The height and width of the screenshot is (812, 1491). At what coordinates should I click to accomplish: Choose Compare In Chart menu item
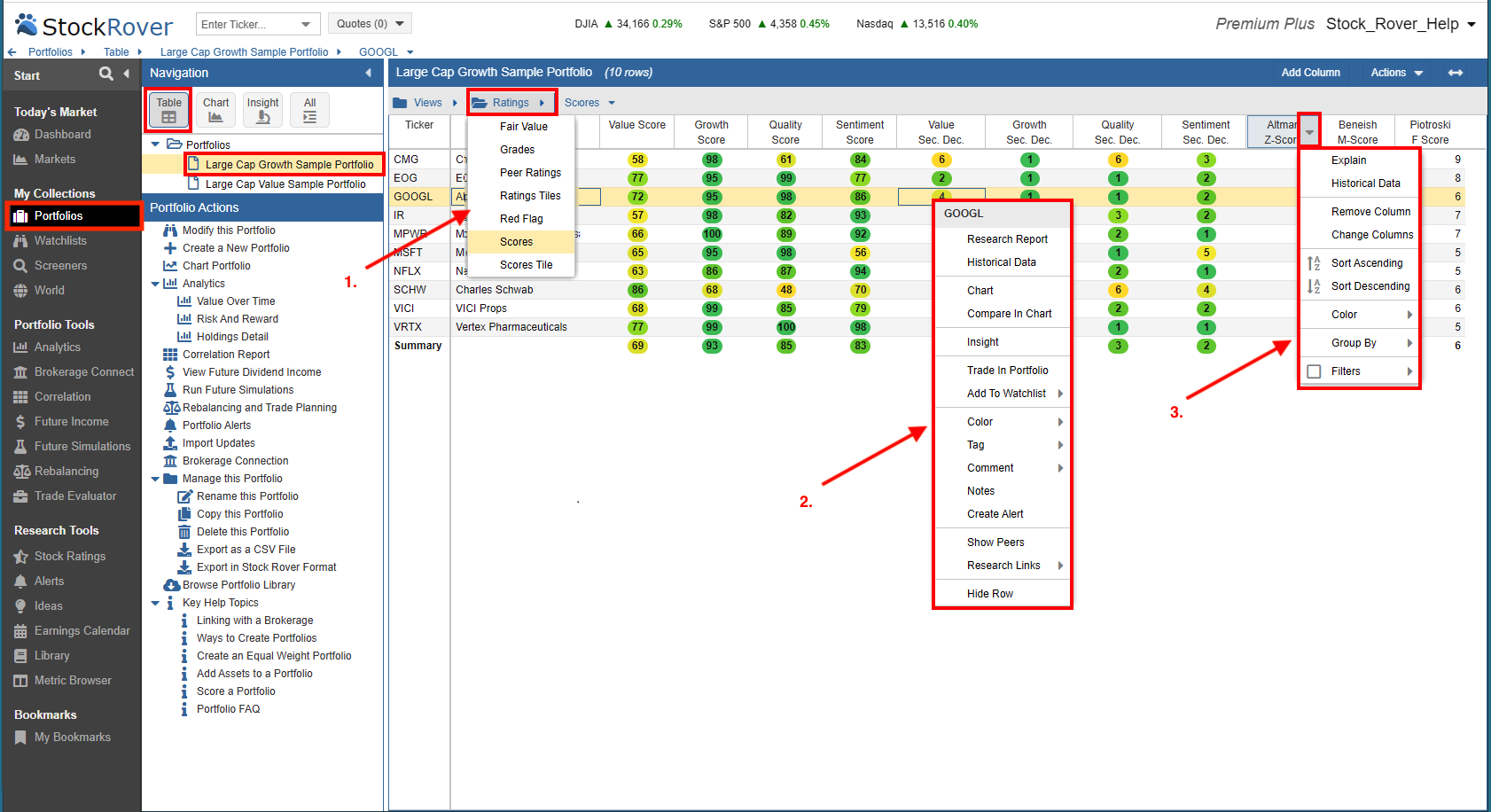tap(1003, 314)
